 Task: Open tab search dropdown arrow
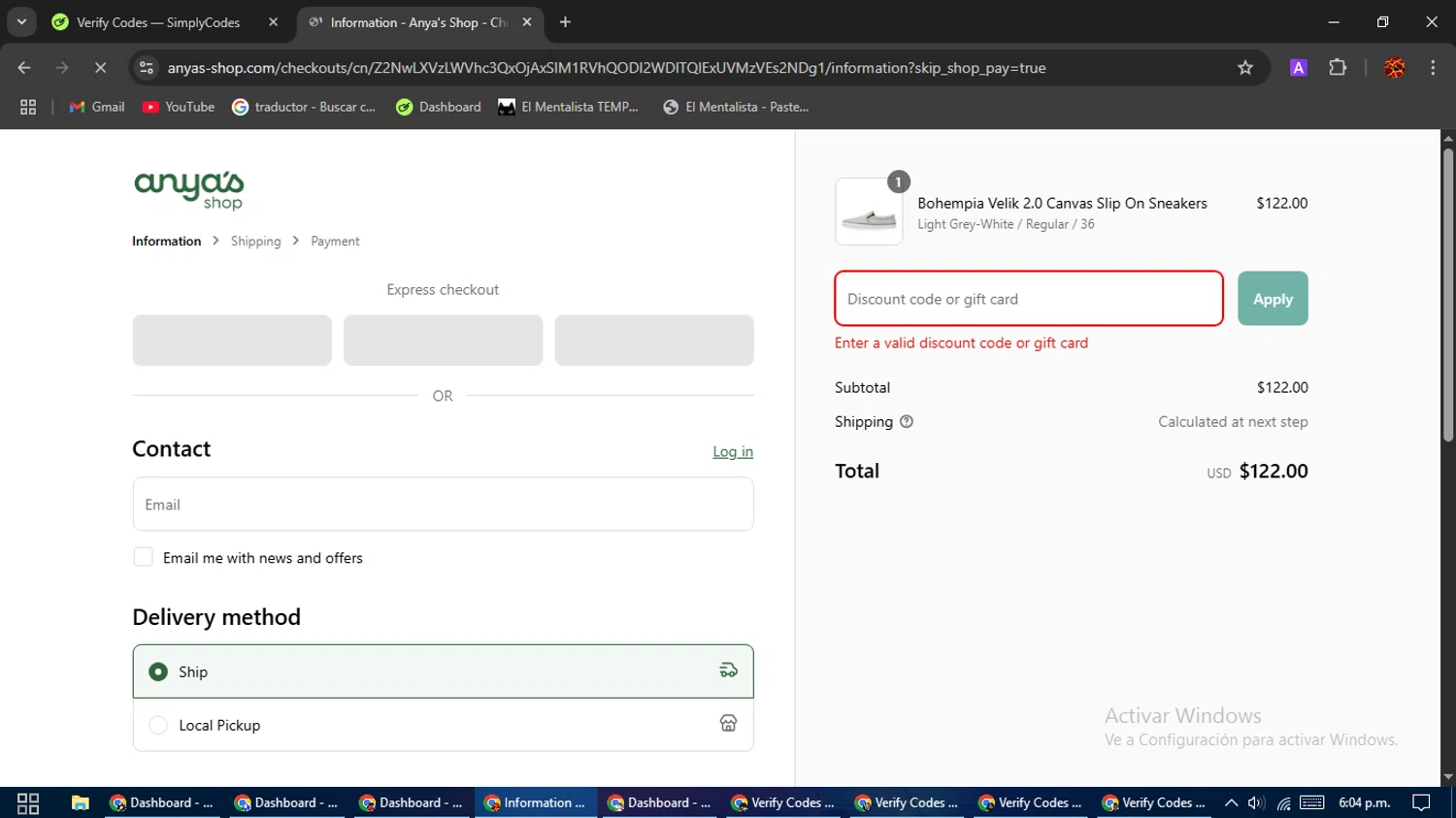pos(21,22)
